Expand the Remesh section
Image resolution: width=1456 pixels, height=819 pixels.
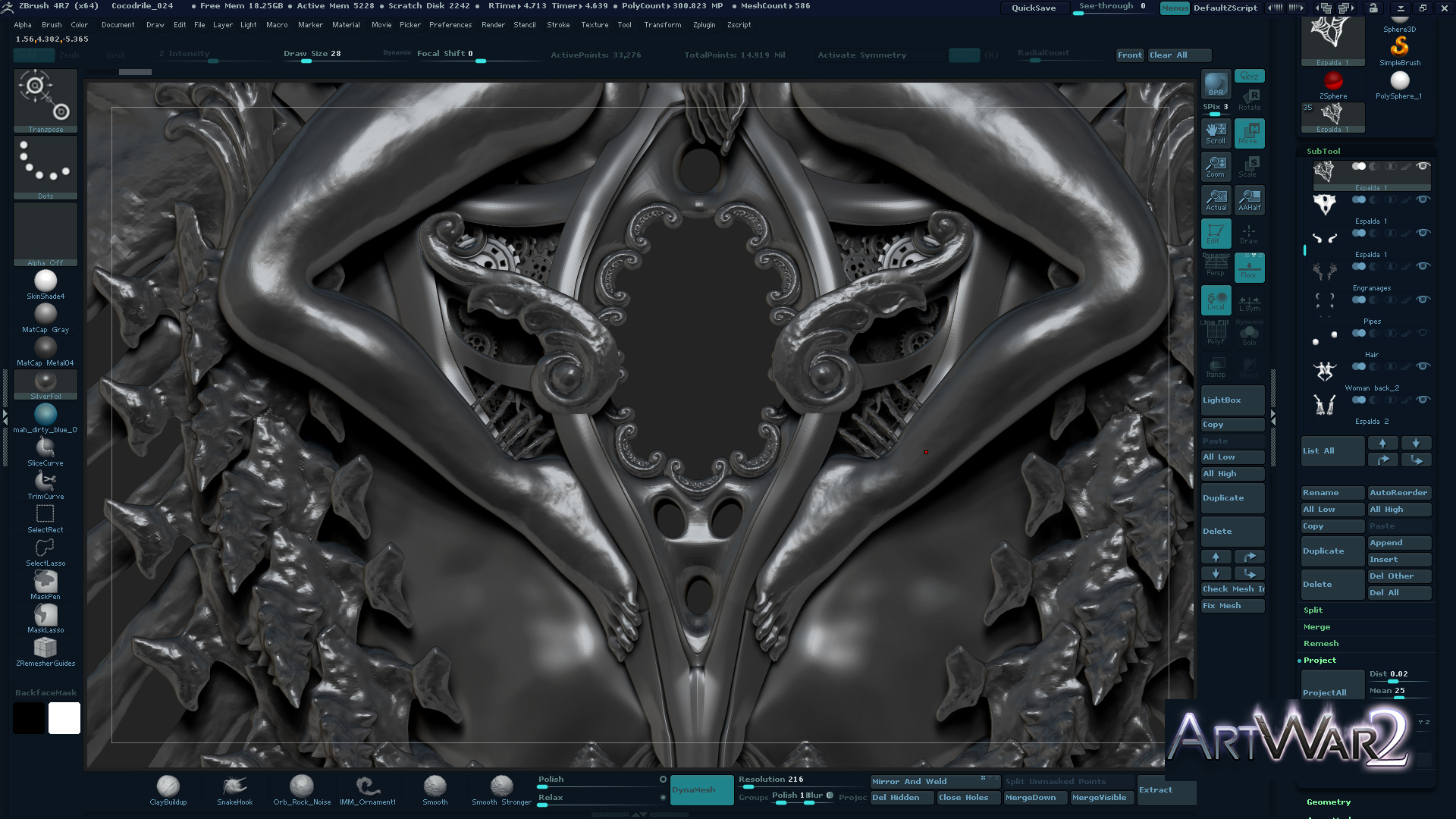pos(1320,644)
